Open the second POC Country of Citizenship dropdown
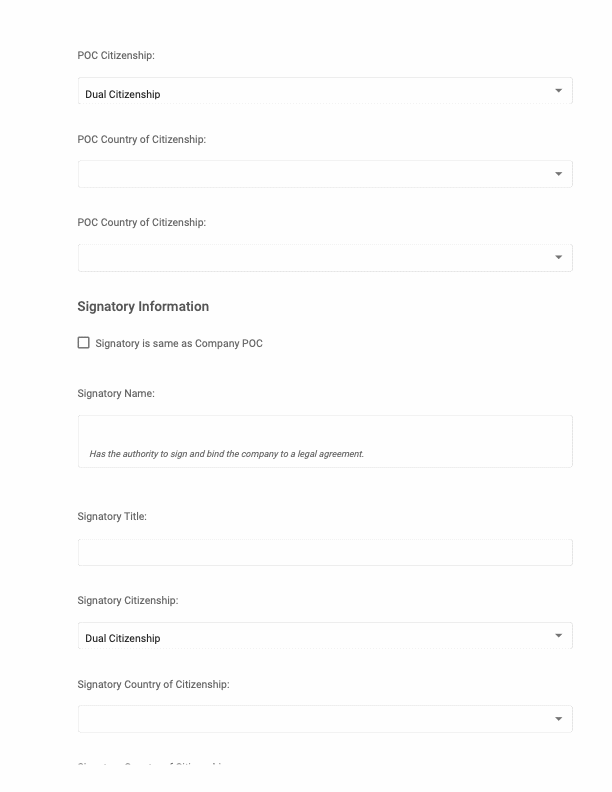Screen dimensions: 612x792 tap(310, 258)
